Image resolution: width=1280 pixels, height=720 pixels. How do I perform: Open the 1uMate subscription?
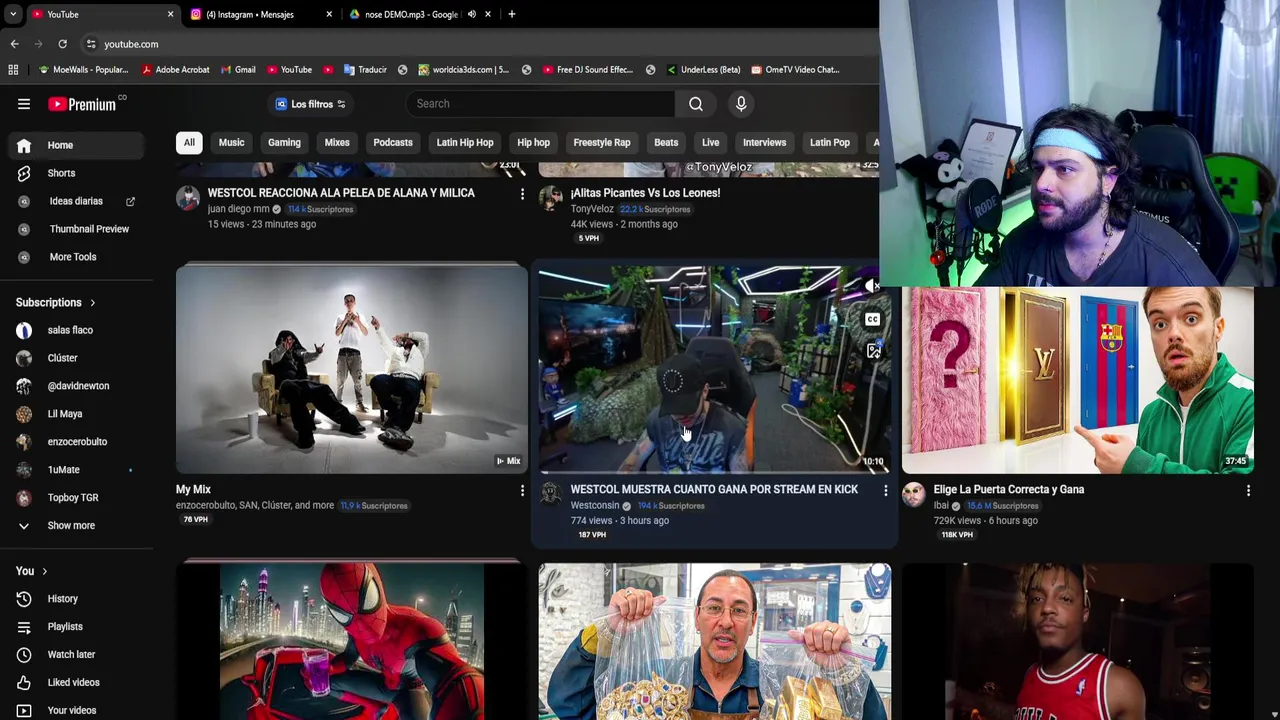[76, 470]
